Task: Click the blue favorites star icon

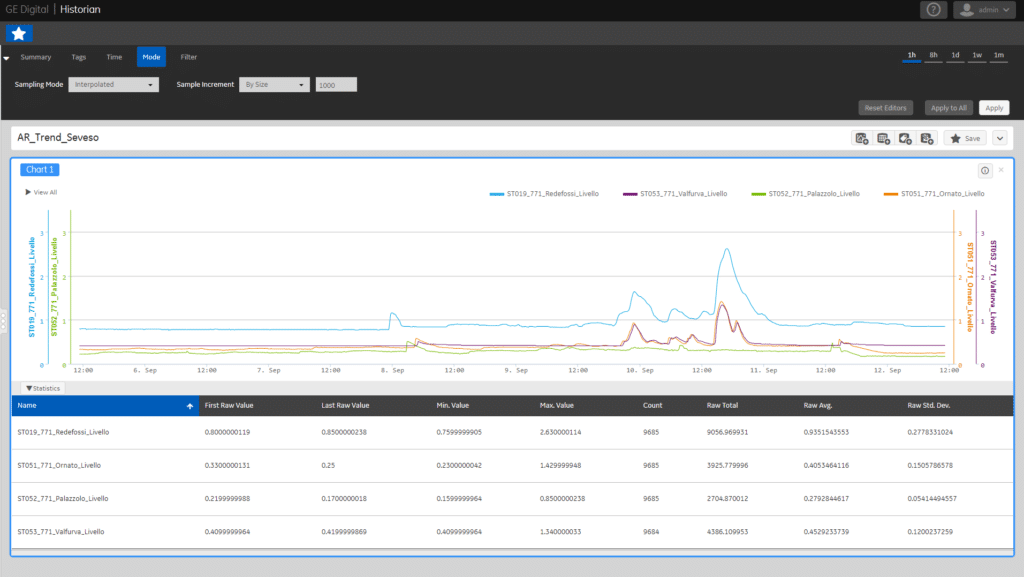Action: [19, 33]
